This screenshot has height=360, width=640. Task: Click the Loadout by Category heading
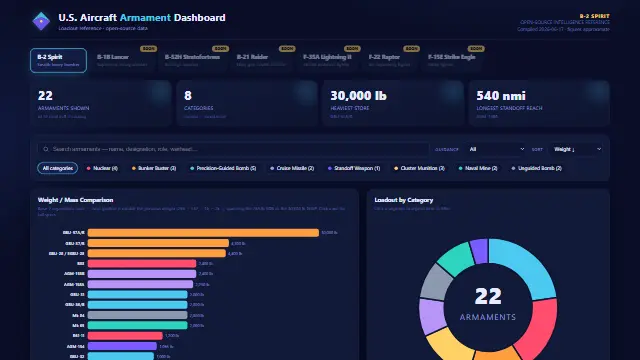pos(404,200)
